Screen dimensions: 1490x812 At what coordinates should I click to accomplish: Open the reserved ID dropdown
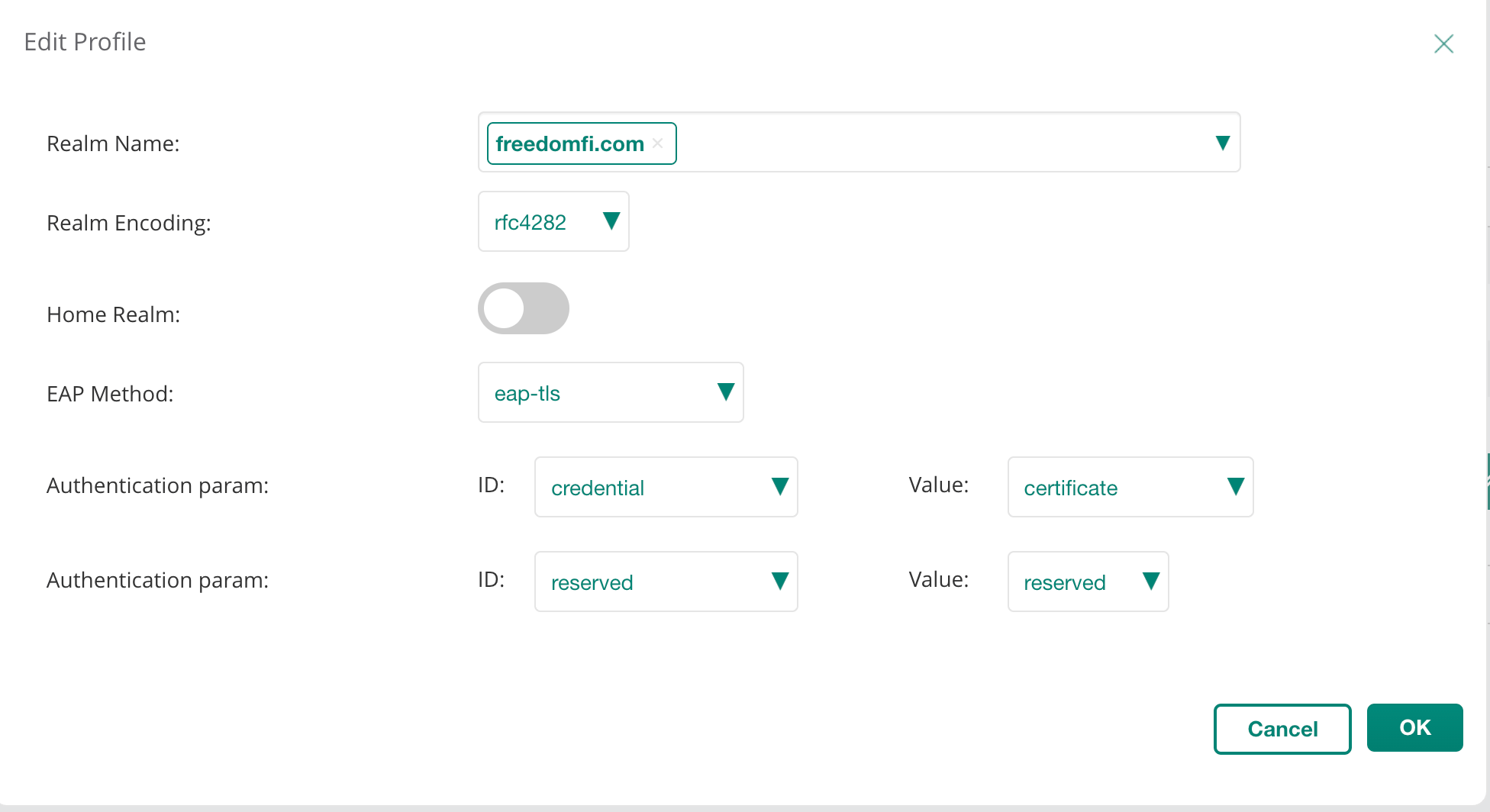pyautogui.click(x=666, y=582)
